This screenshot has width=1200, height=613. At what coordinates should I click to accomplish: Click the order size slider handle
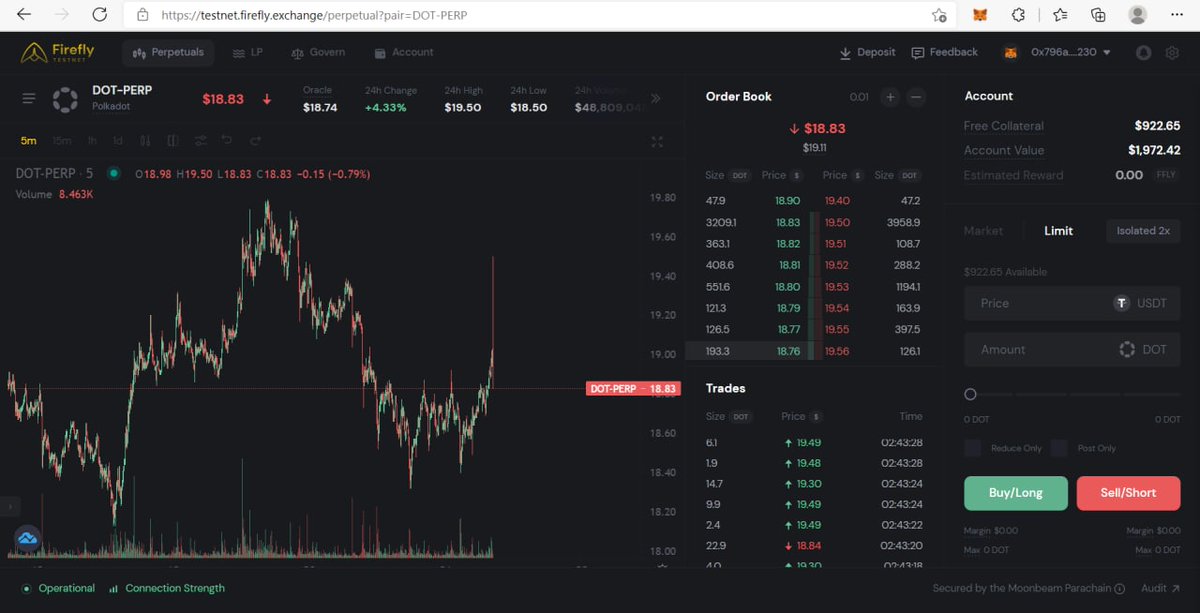pos(970,394)
